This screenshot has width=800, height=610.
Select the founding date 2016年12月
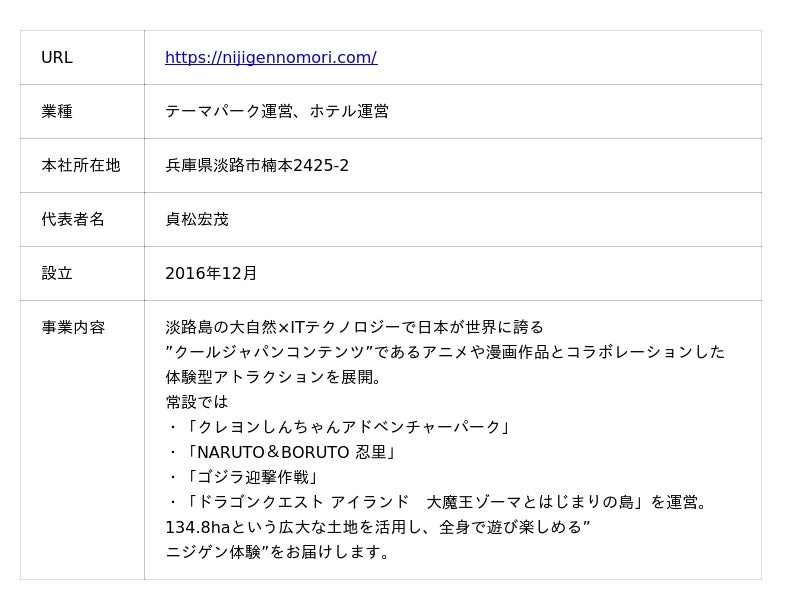211,274
